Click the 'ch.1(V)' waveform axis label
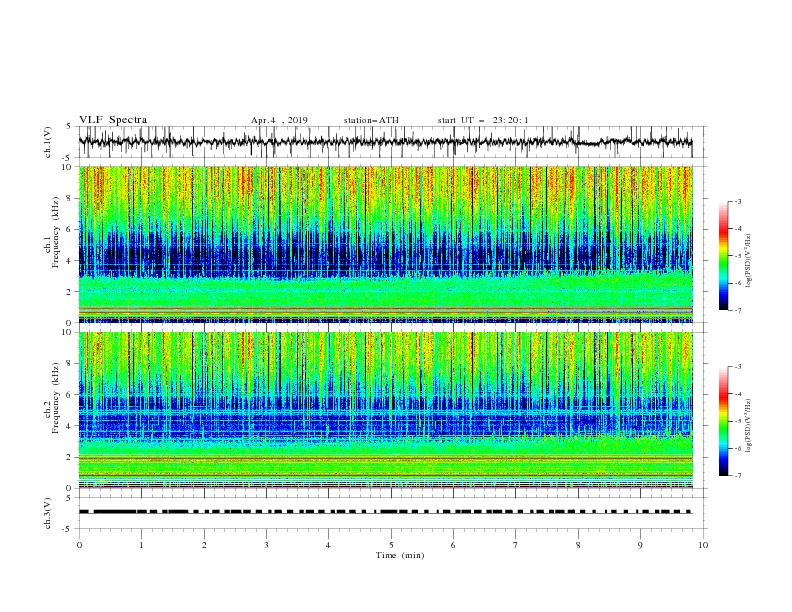The image size is (792, 612). [48, 142]
